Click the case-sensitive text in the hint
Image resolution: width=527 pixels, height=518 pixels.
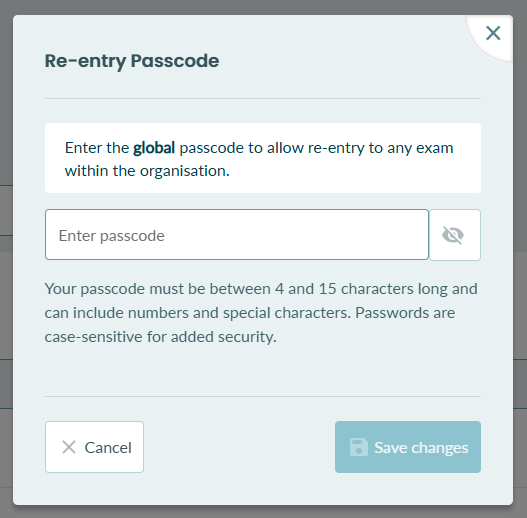pyautogui.click(x=93, y=337)
